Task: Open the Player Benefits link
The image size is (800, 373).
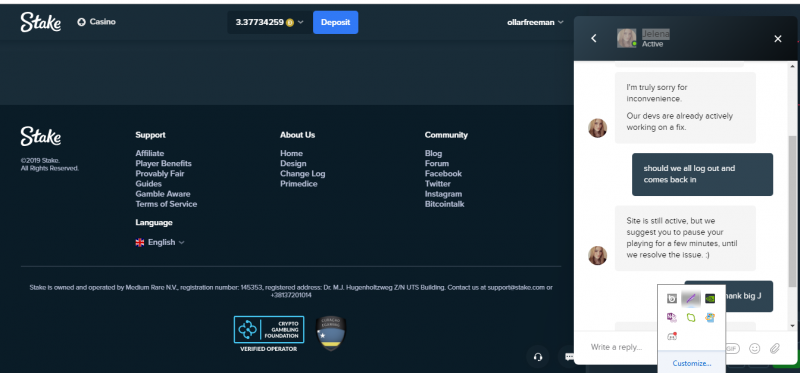Action: [x=163, y=163]
